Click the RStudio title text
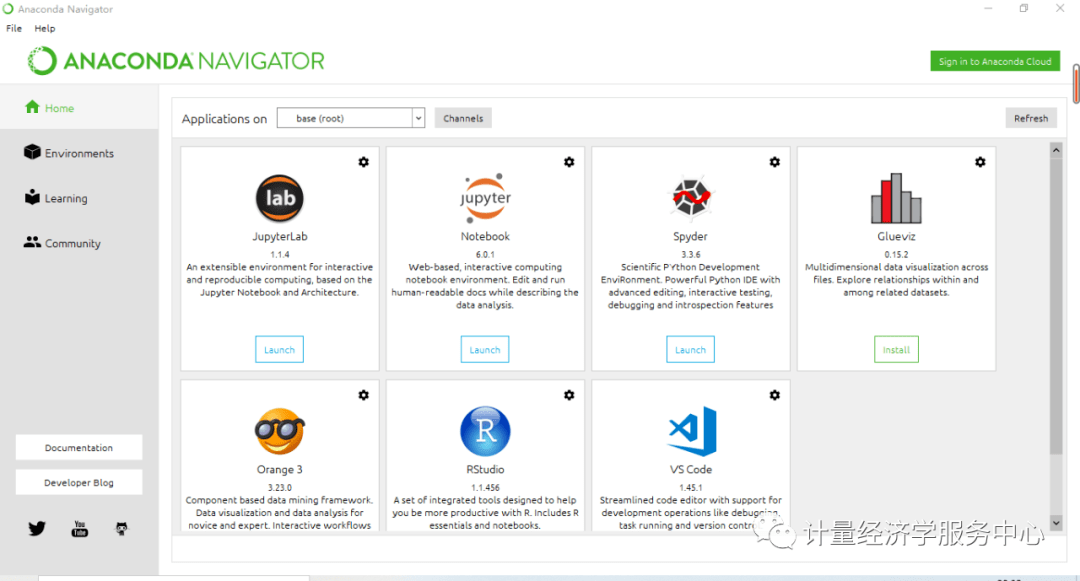Viewport: 1080px width, 581px height. pos(485,469)
